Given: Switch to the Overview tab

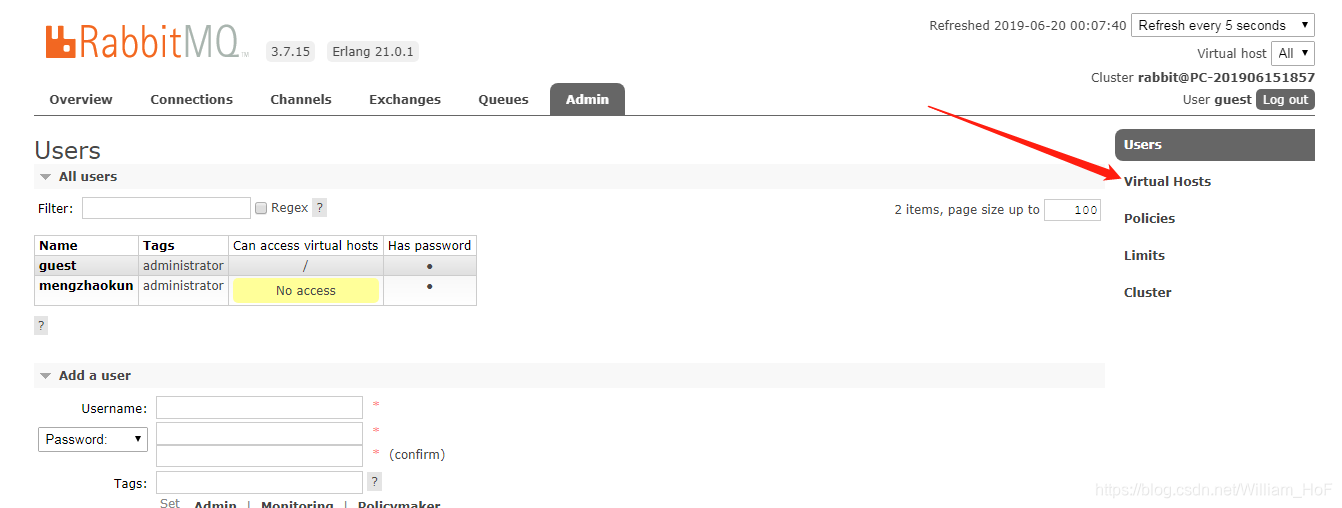Looking at the screenshot, I should point(81,100).
